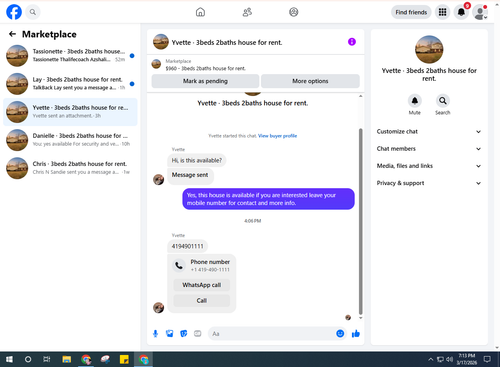Open the Facebook home logo

click(14, 12)
